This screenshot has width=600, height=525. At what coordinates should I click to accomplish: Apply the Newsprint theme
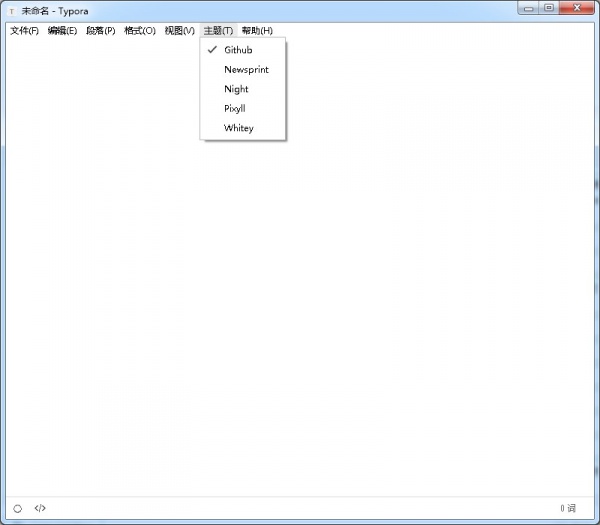click(x=246, y=70)
